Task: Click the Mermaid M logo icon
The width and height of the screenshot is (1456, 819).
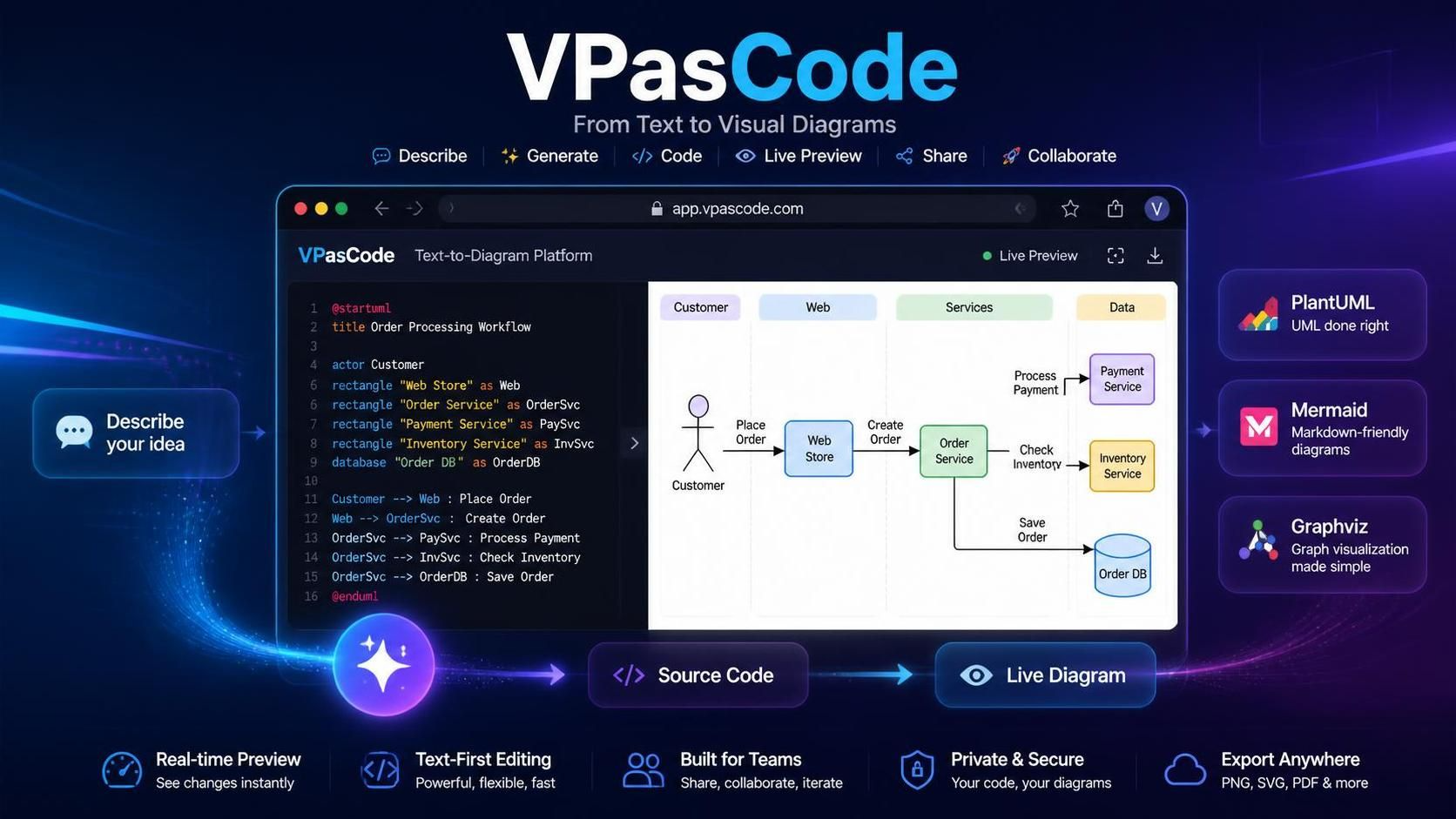Action: [1258, 426]
